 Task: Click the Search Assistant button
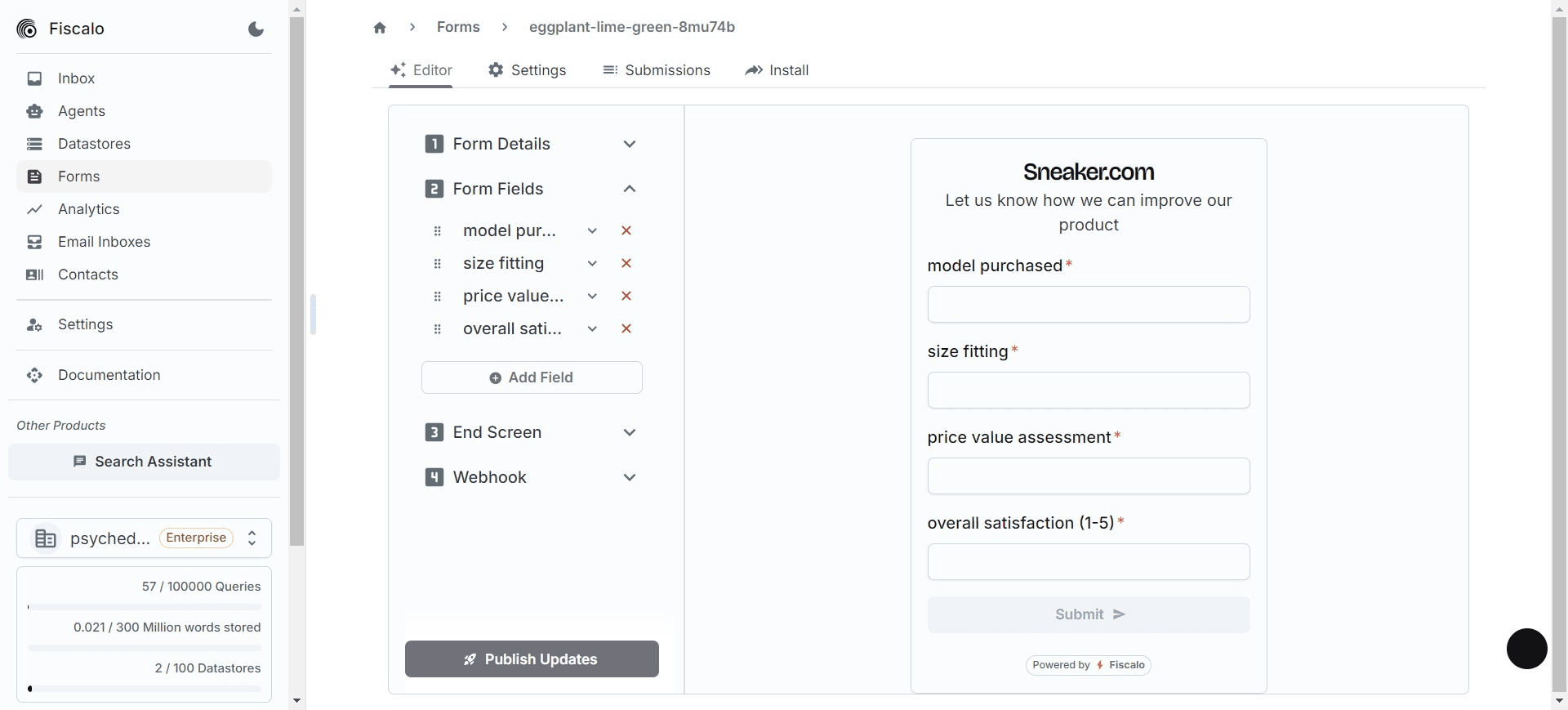[x=144, y=462]
